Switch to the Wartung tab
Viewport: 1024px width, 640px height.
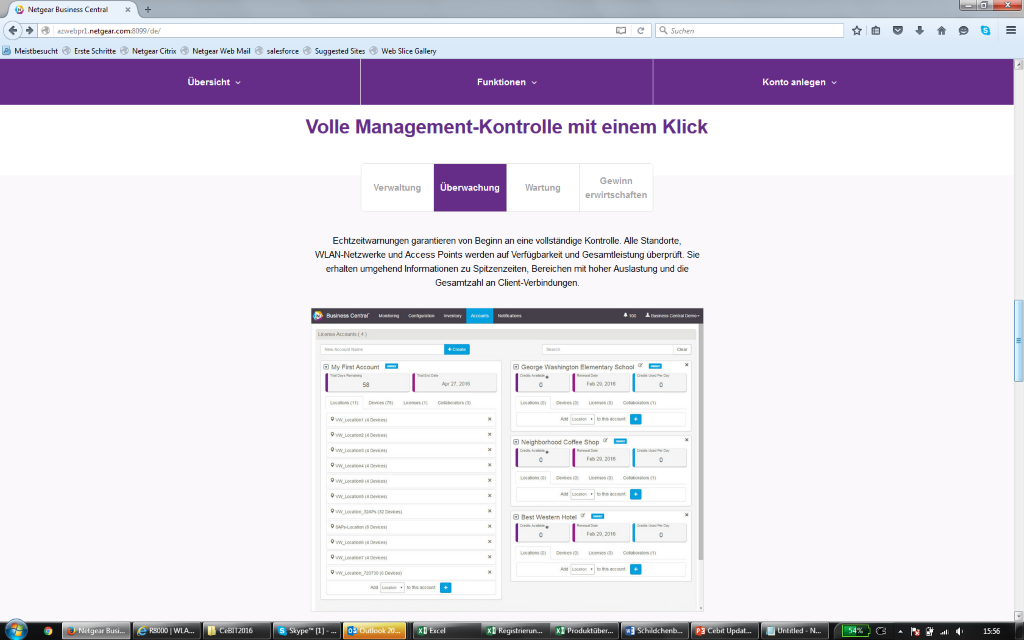[543, 187]
